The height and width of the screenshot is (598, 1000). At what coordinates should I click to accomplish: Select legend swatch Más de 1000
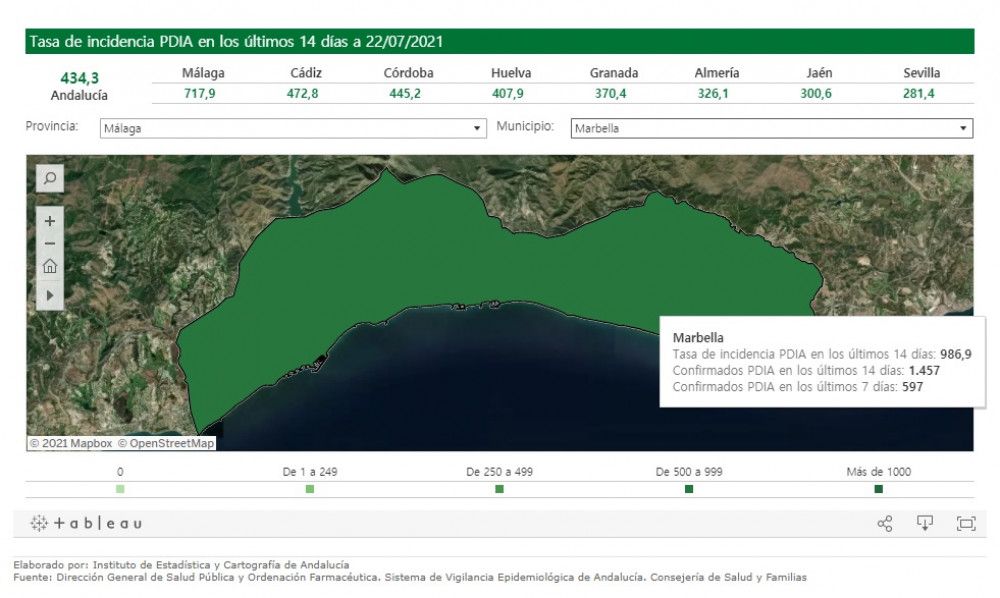click(878, 489)
